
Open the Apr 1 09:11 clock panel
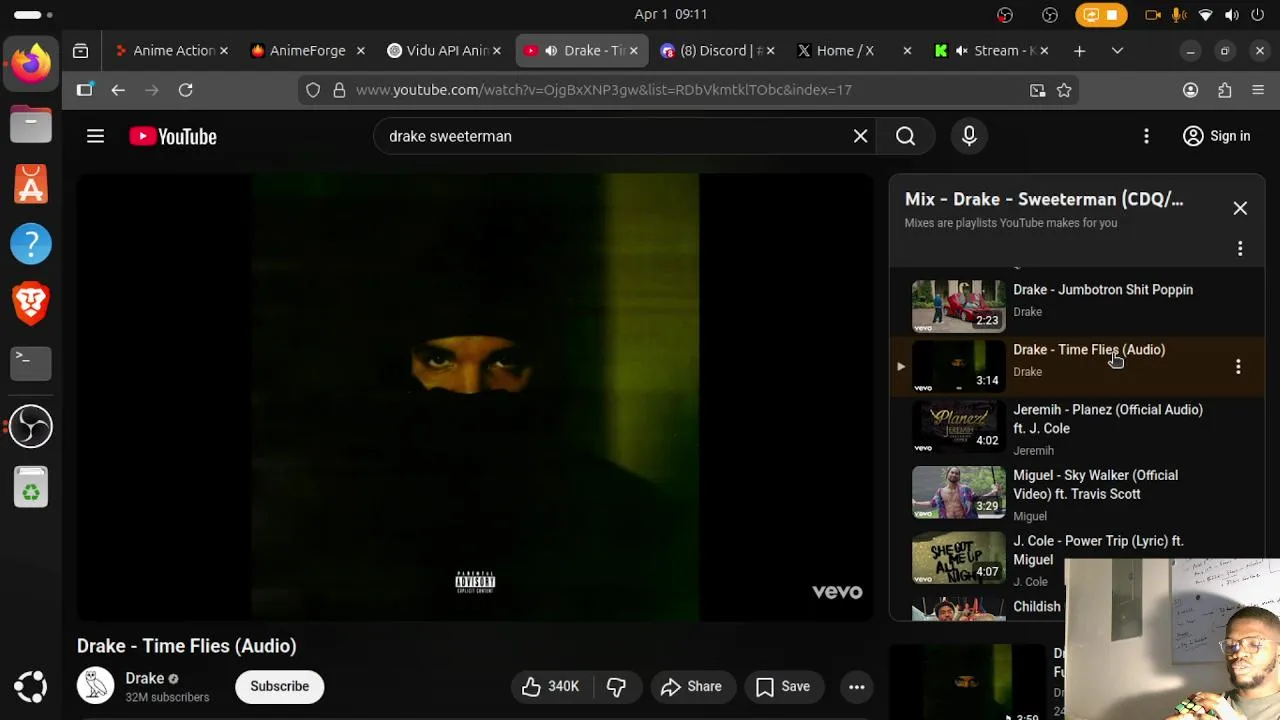[671, 14]
